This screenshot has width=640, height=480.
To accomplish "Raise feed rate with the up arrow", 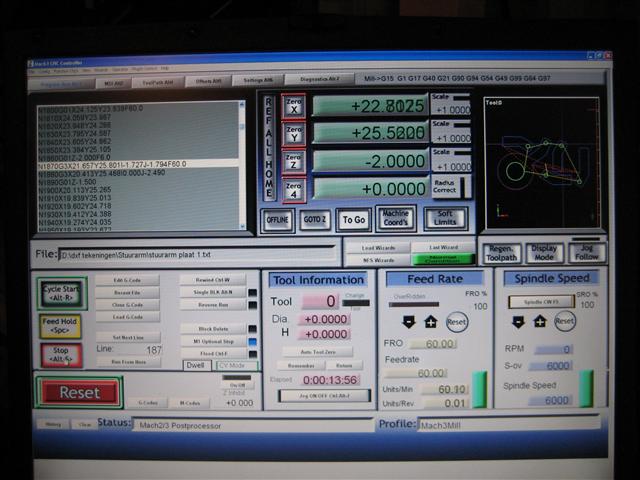I will tap(431, 322).
